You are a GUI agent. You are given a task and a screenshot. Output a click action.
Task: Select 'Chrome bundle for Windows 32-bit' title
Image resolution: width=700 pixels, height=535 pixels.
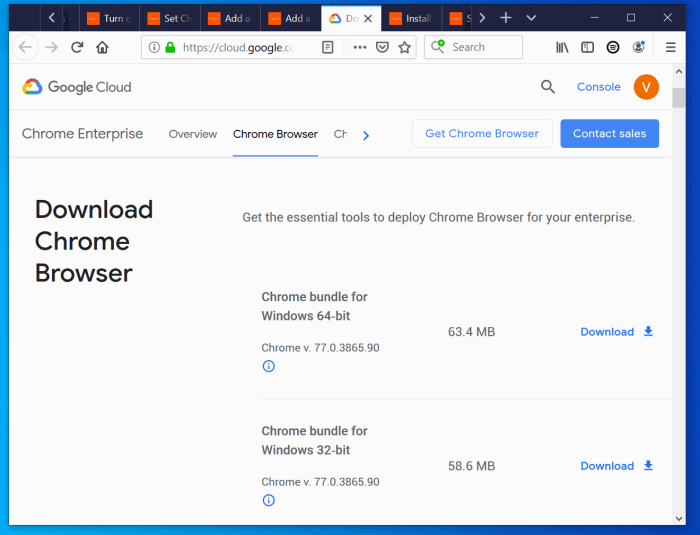[314, 440]
